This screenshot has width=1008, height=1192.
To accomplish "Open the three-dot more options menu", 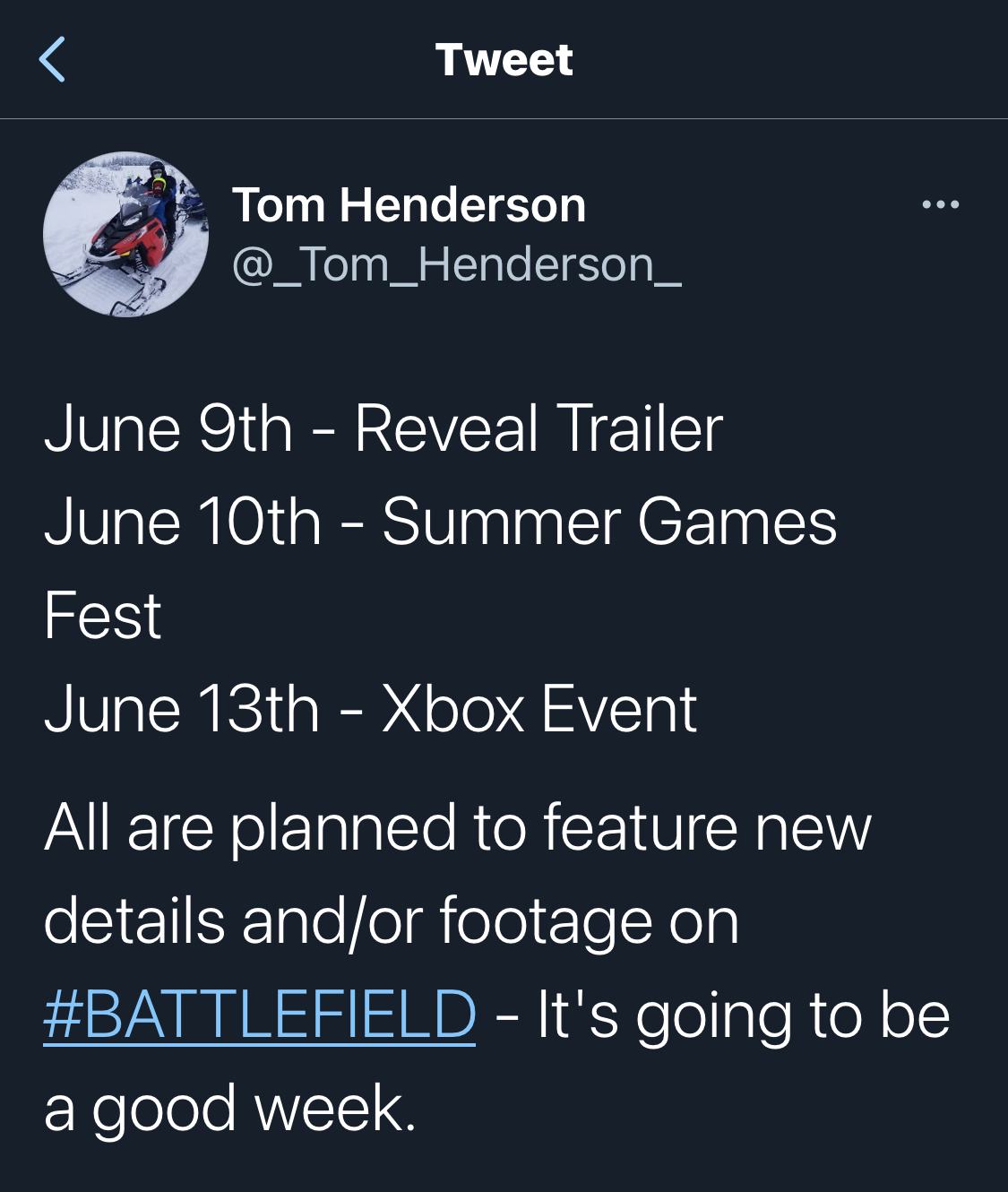I will (941, 205).
